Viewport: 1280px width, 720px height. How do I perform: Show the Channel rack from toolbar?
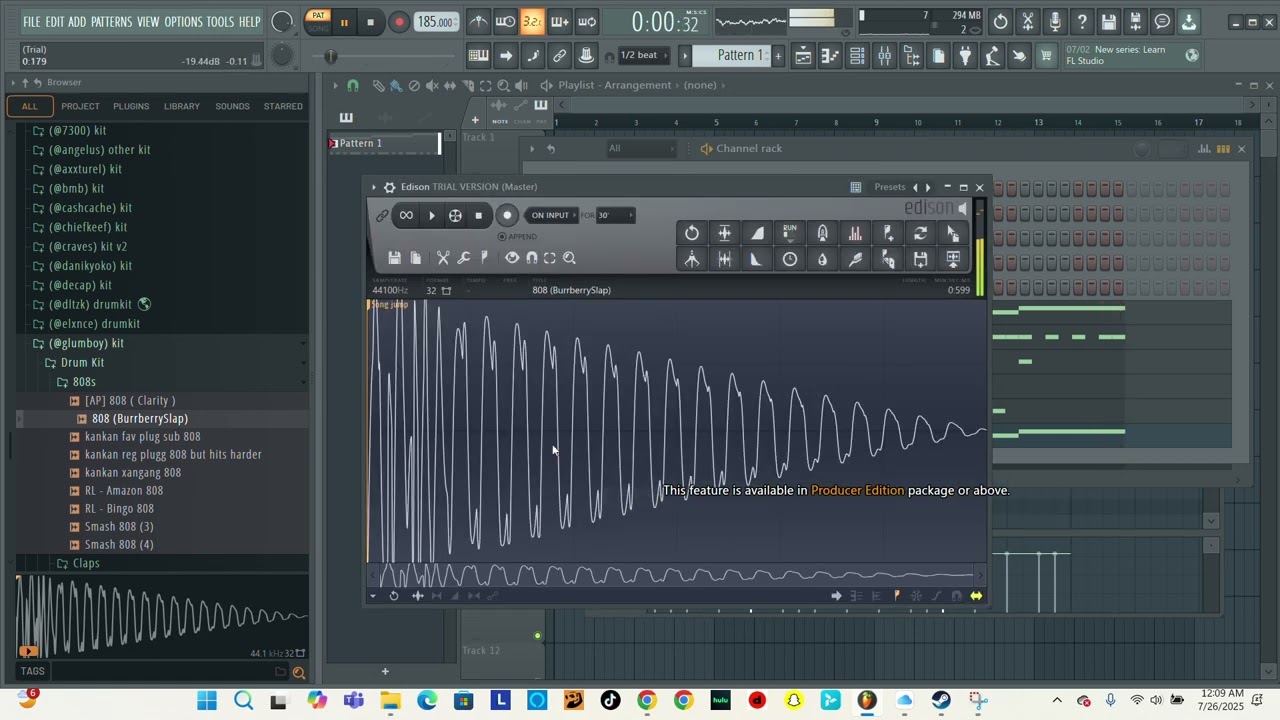857,56
